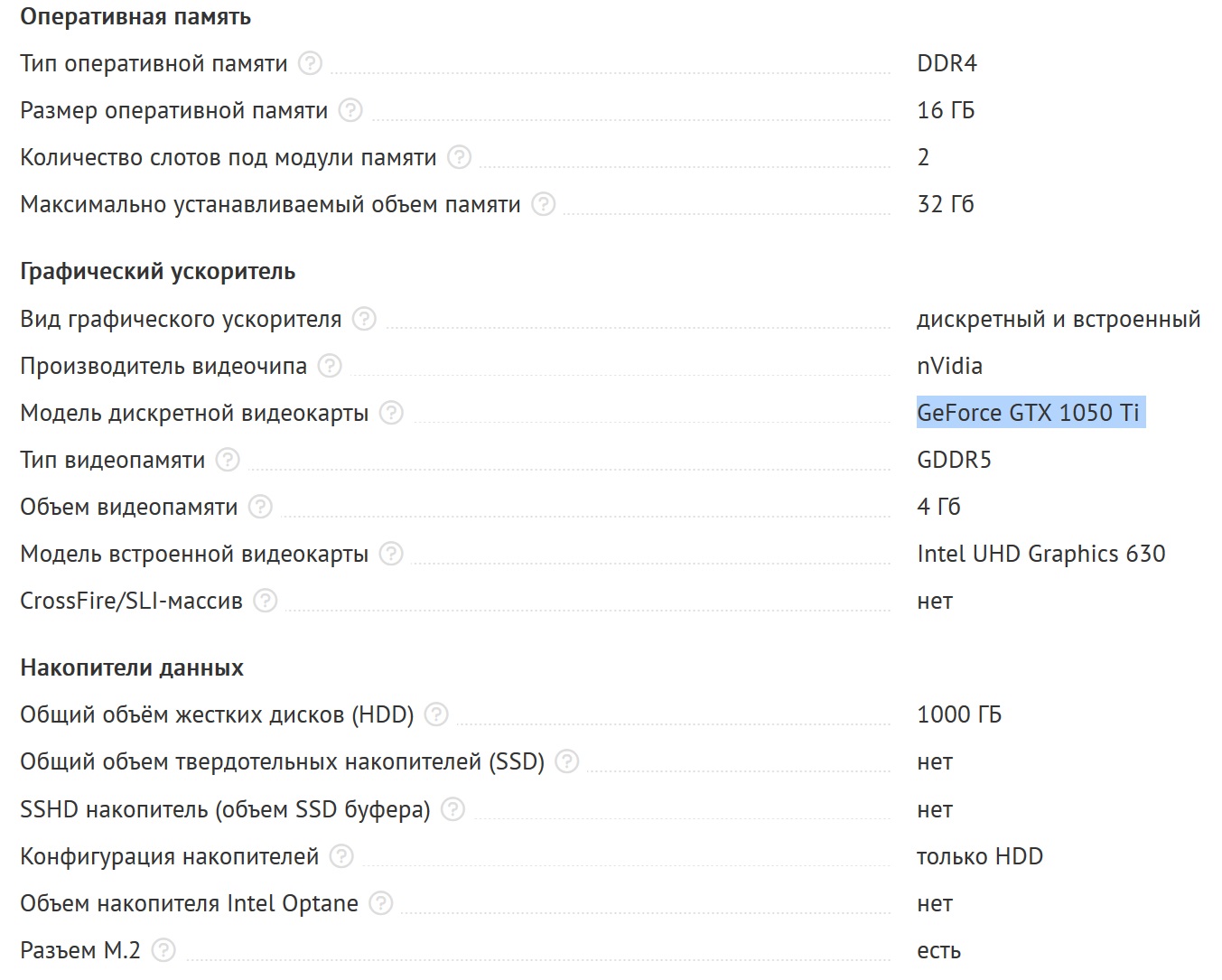Open help icon next to Тип оперативной памяти
The image size is (1222, 980).
coord(310,63)
